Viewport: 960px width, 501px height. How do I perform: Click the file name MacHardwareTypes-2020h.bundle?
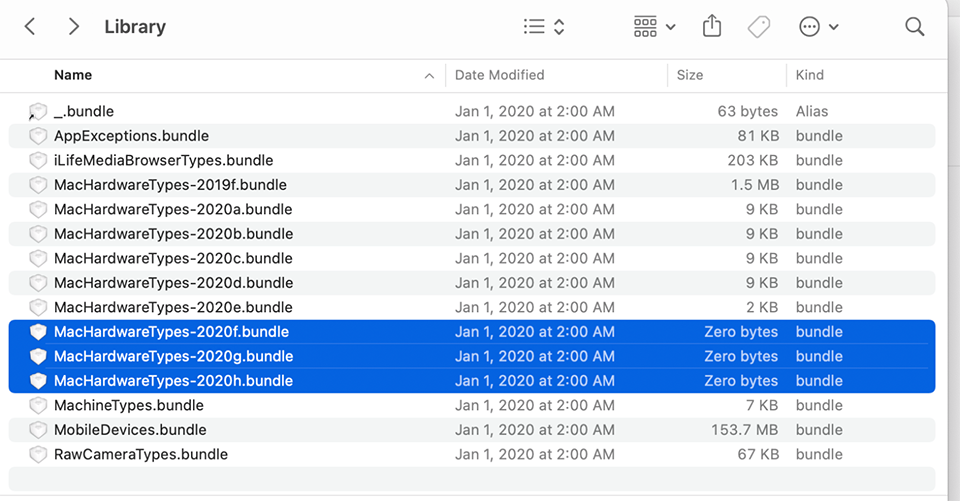[173, 381]
